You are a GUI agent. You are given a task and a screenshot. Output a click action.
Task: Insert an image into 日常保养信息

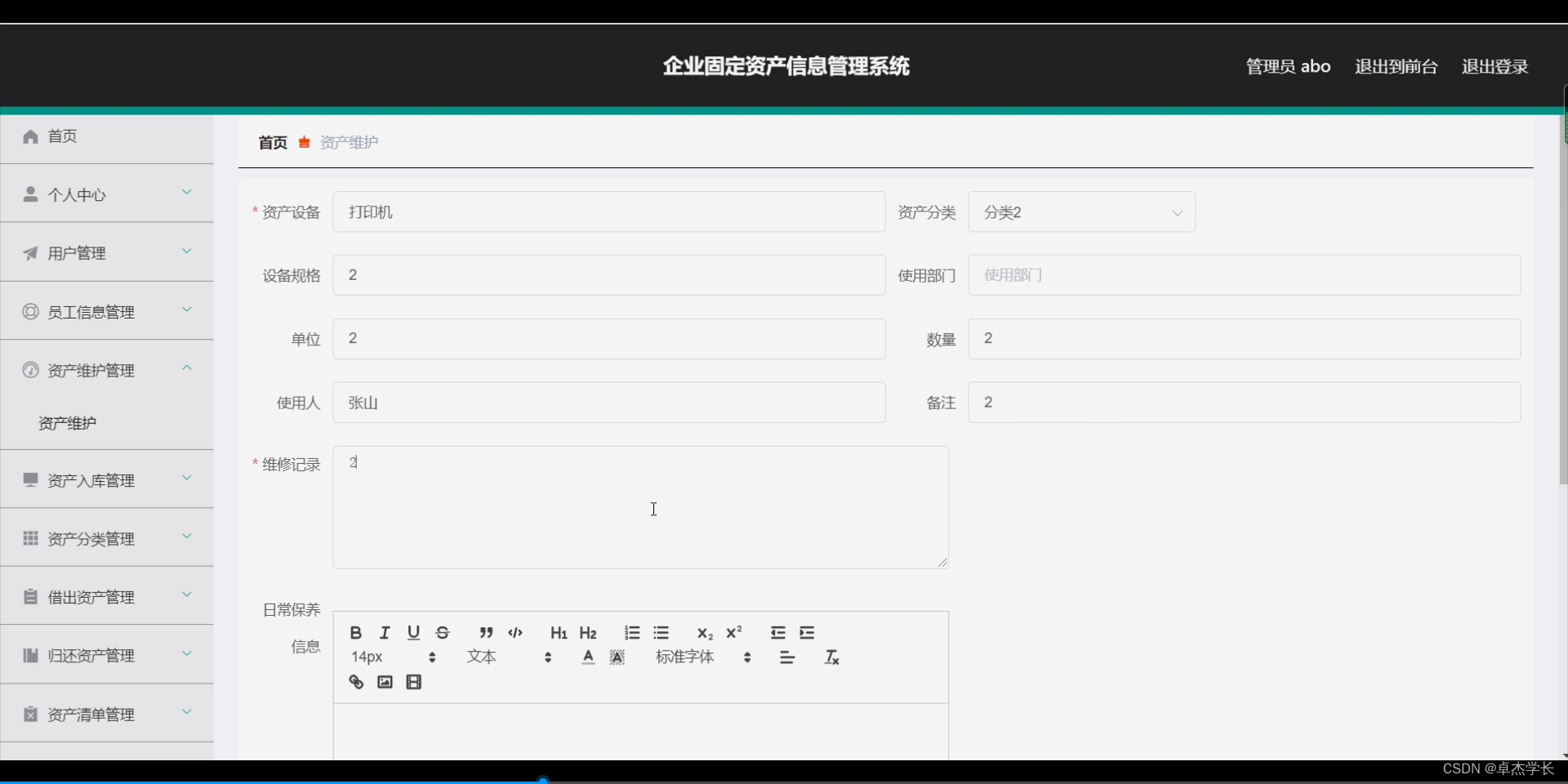(384, 682)
